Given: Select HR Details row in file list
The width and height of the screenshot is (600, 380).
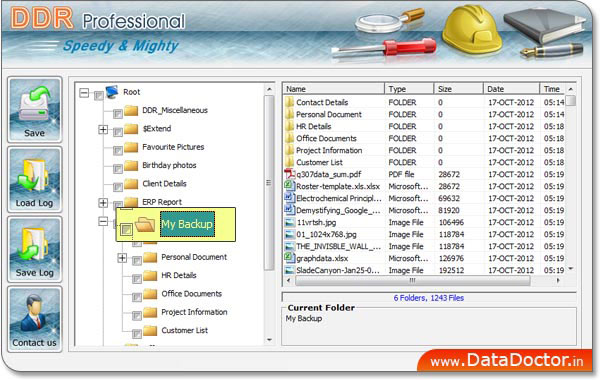Looking at the screenshot, I should click(x=425, y=126).
